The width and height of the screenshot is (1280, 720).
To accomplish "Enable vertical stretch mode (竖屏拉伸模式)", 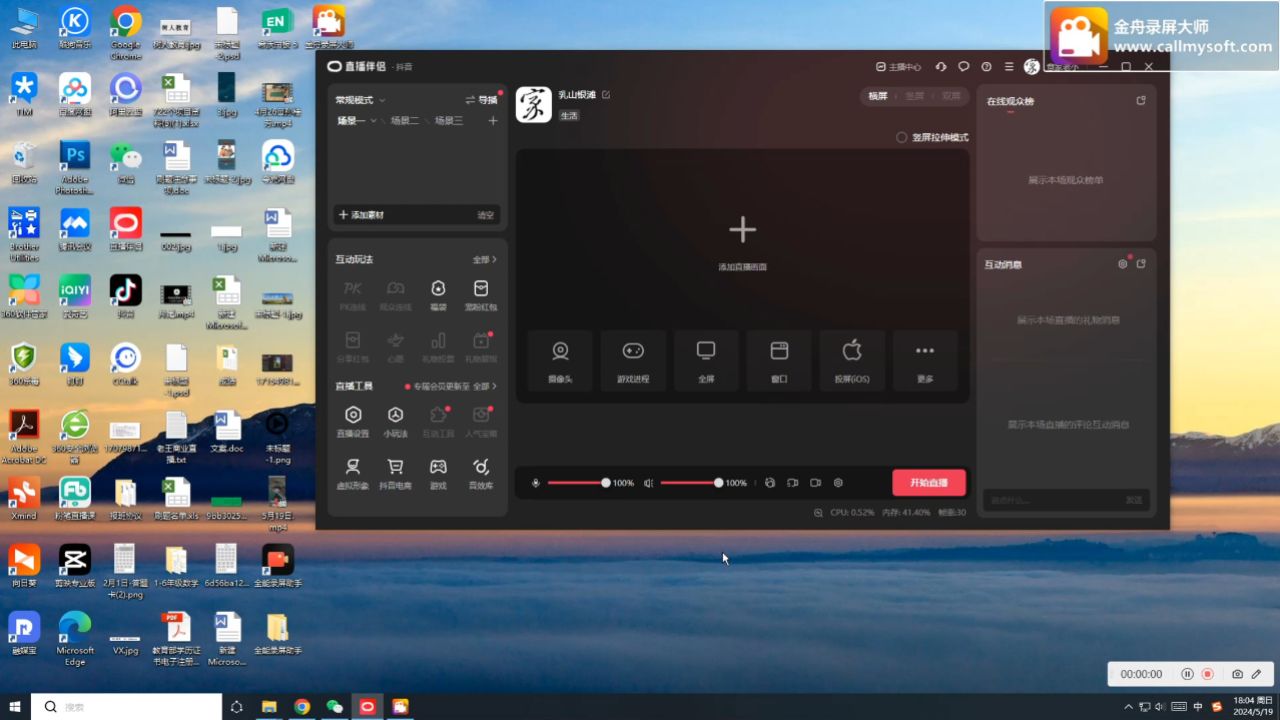I will pyautogui.click(x=901, y=138).
